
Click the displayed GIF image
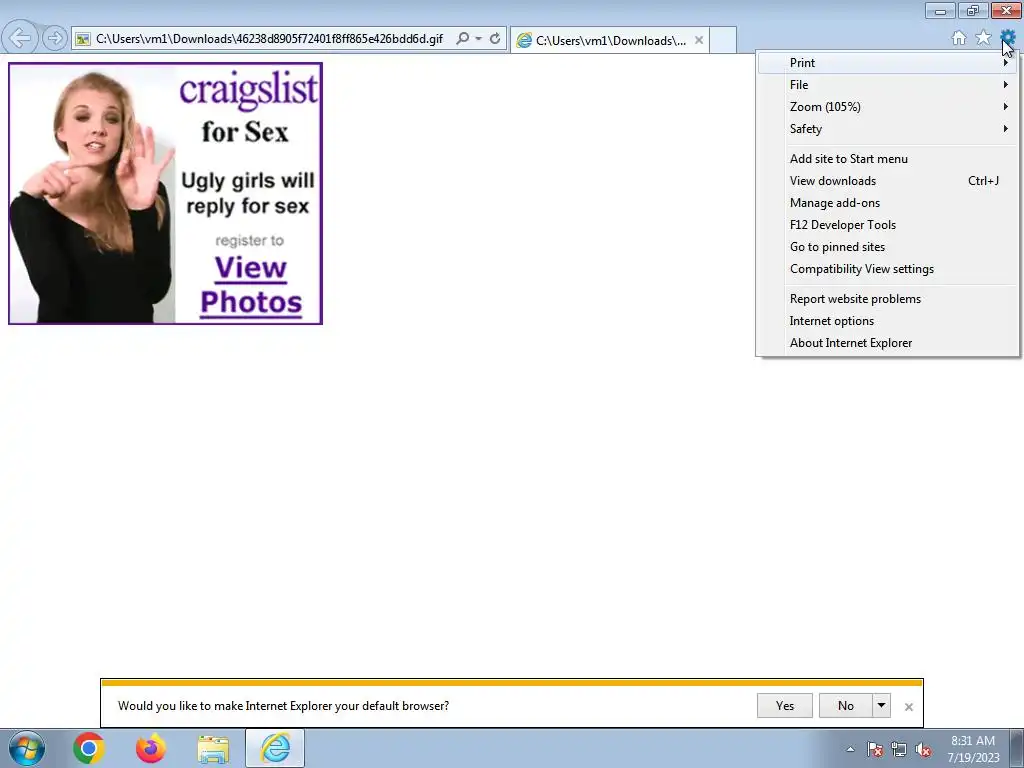tap(165, 193)
